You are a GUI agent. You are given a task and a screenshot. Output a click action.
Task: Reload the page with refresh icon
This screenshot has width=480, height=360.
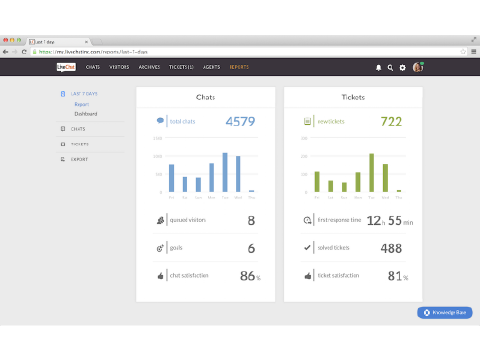point(24,52)
